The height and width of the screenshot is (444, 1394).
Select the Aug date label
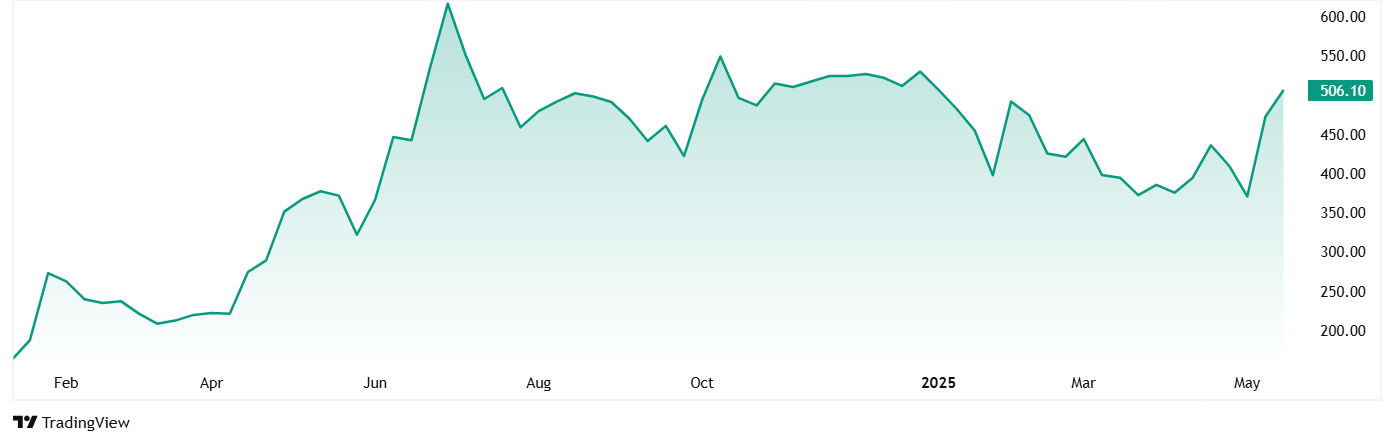coord(538,383)
